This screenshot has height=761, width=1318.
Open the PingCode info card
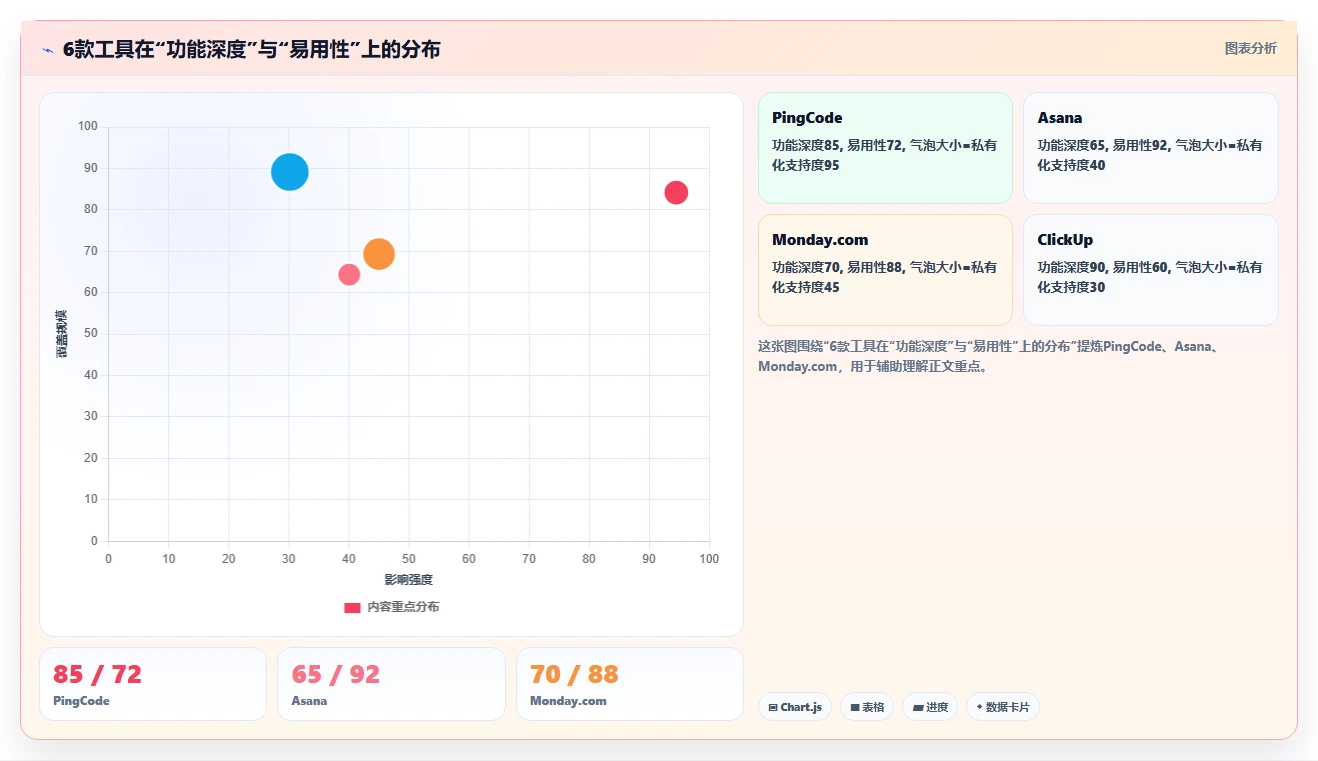point(885,148)
